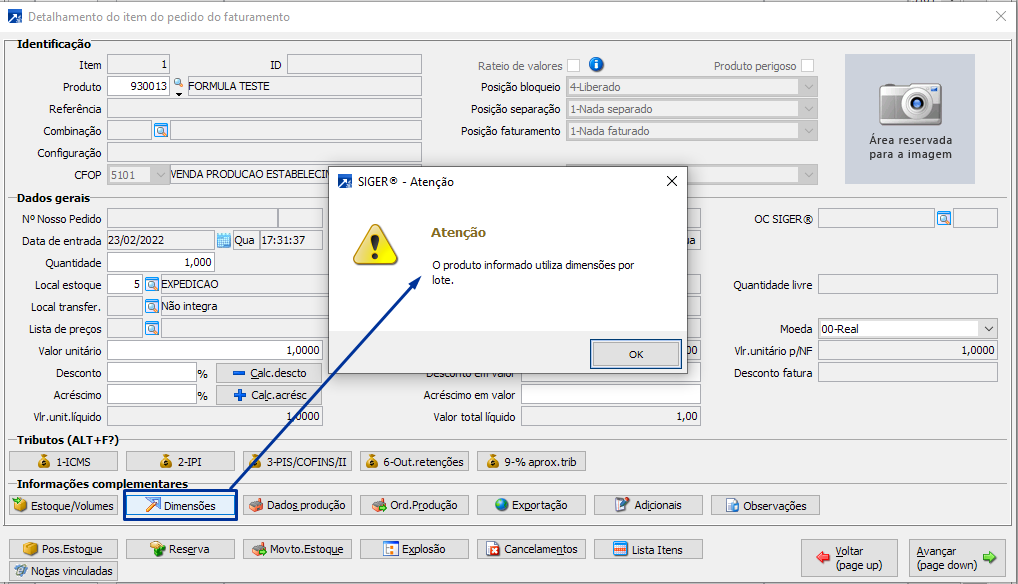This screenshot has height=584, width=1018.
Task: Click the Desconto fatura field
Action: pos(908,372)
